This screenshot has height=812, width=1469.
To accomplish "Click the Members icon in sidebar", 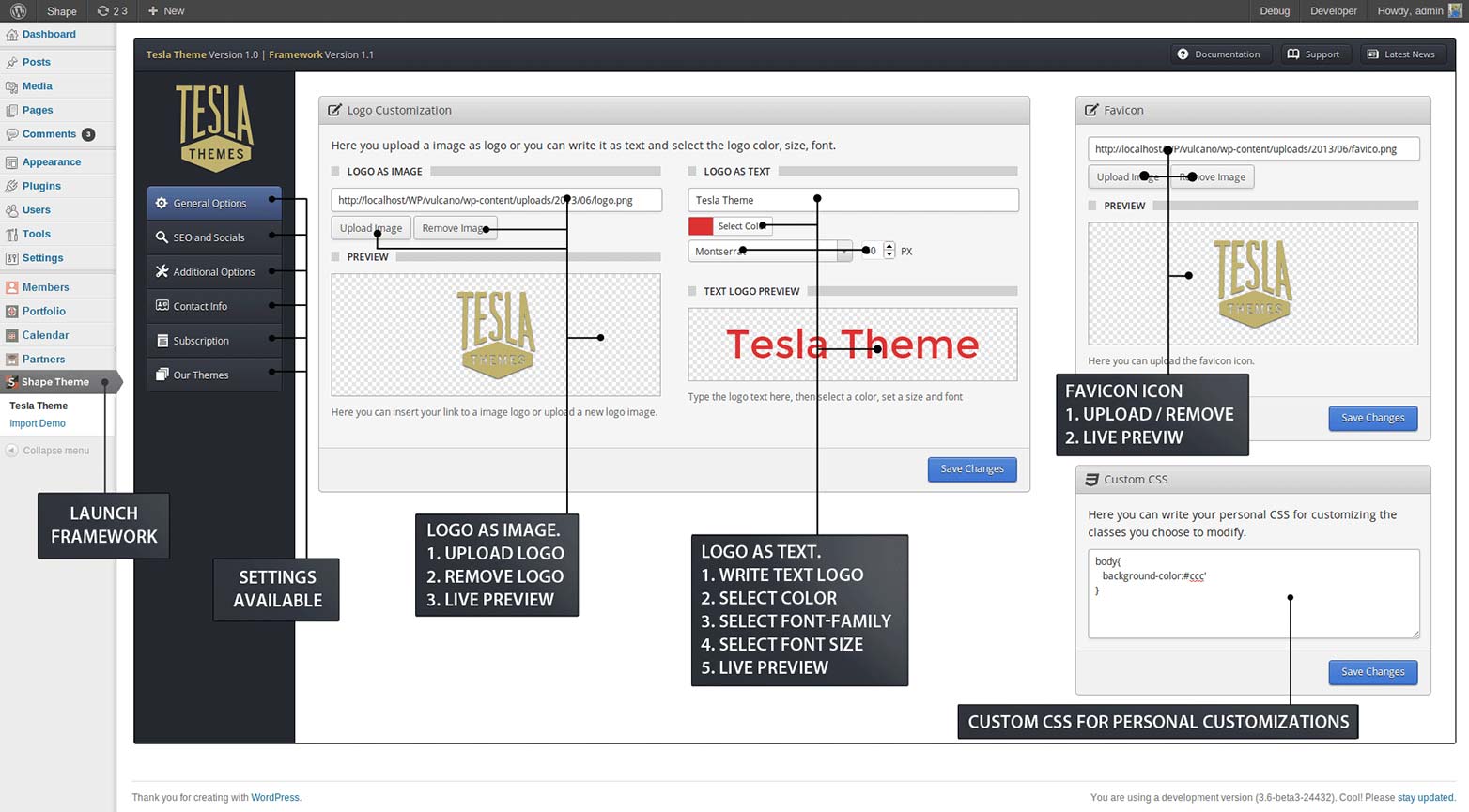I will pos(11,287).
